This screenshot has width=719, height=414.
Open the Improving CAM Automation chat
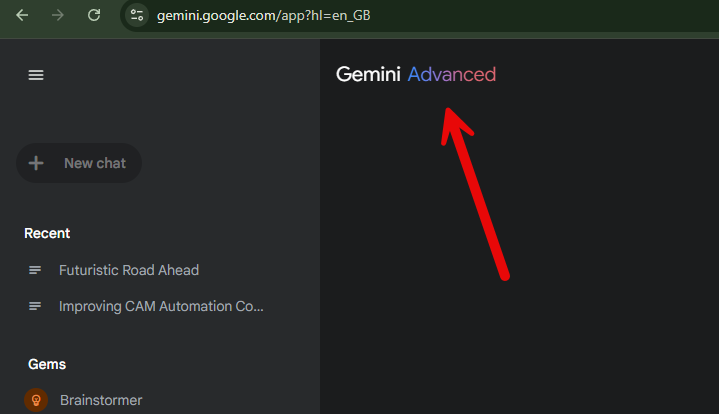pyautogui.click(x=161, y=306)
